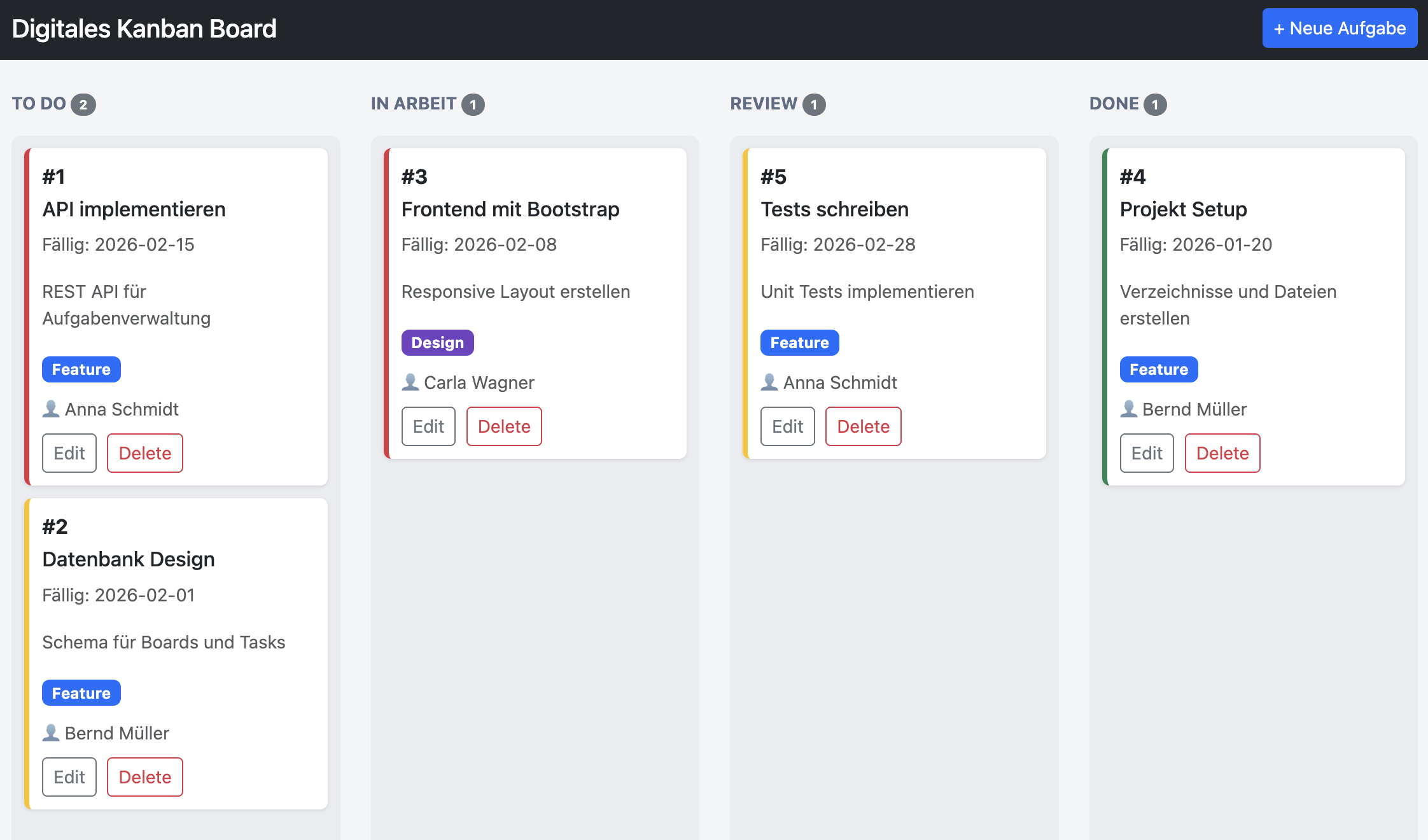
Task: Open the Digitales Kanban Board title
Action: click(x=144, y=29)
